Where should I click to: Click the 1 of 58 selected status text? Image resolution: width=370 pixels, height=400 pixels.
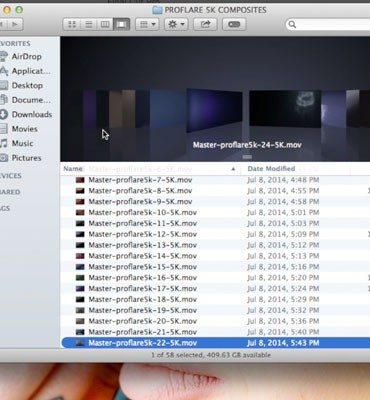coord(211,355)
